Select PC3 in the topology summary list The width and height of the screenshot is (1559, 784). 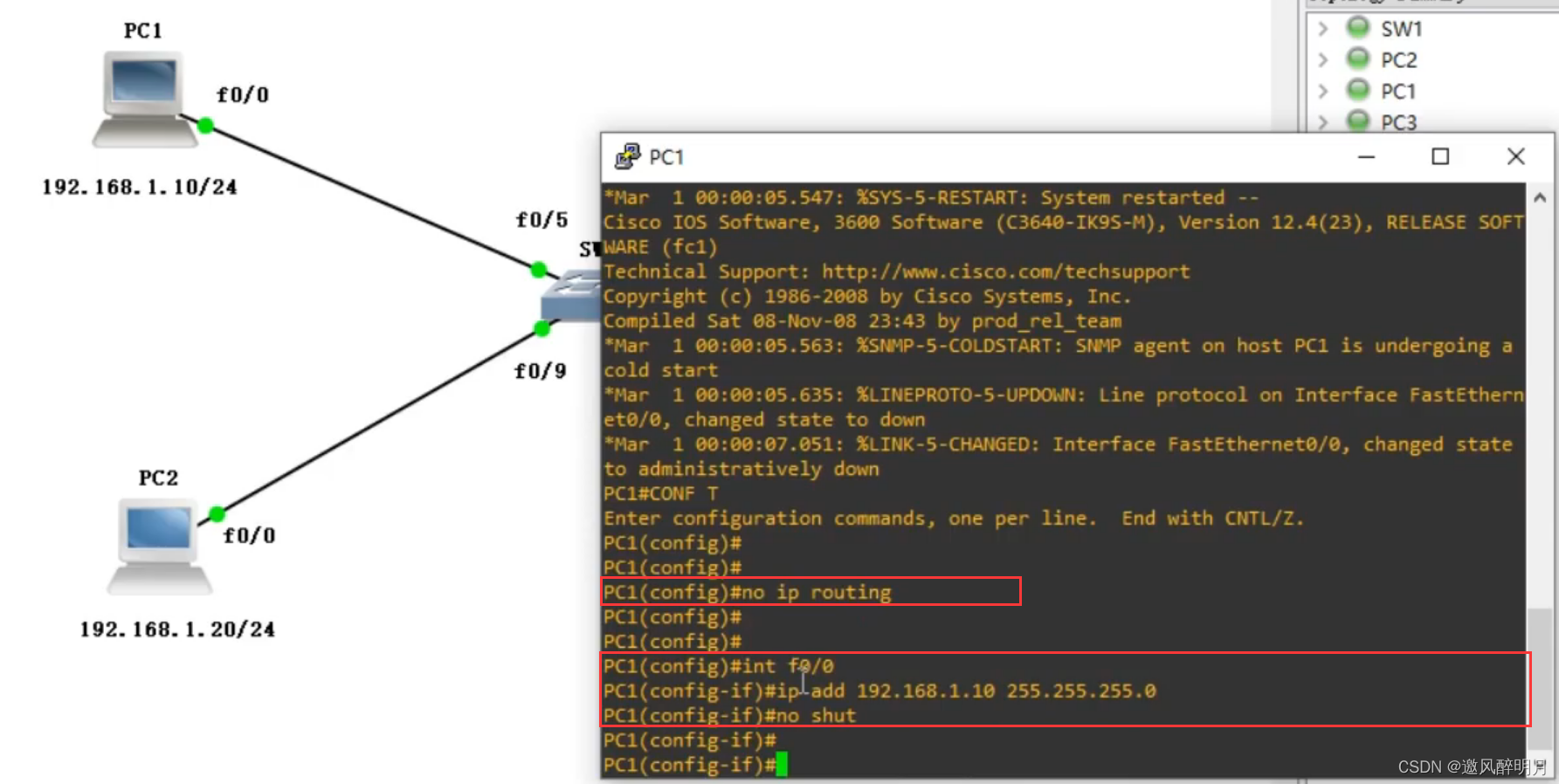pyautogui.click(x=1398, y=122)
